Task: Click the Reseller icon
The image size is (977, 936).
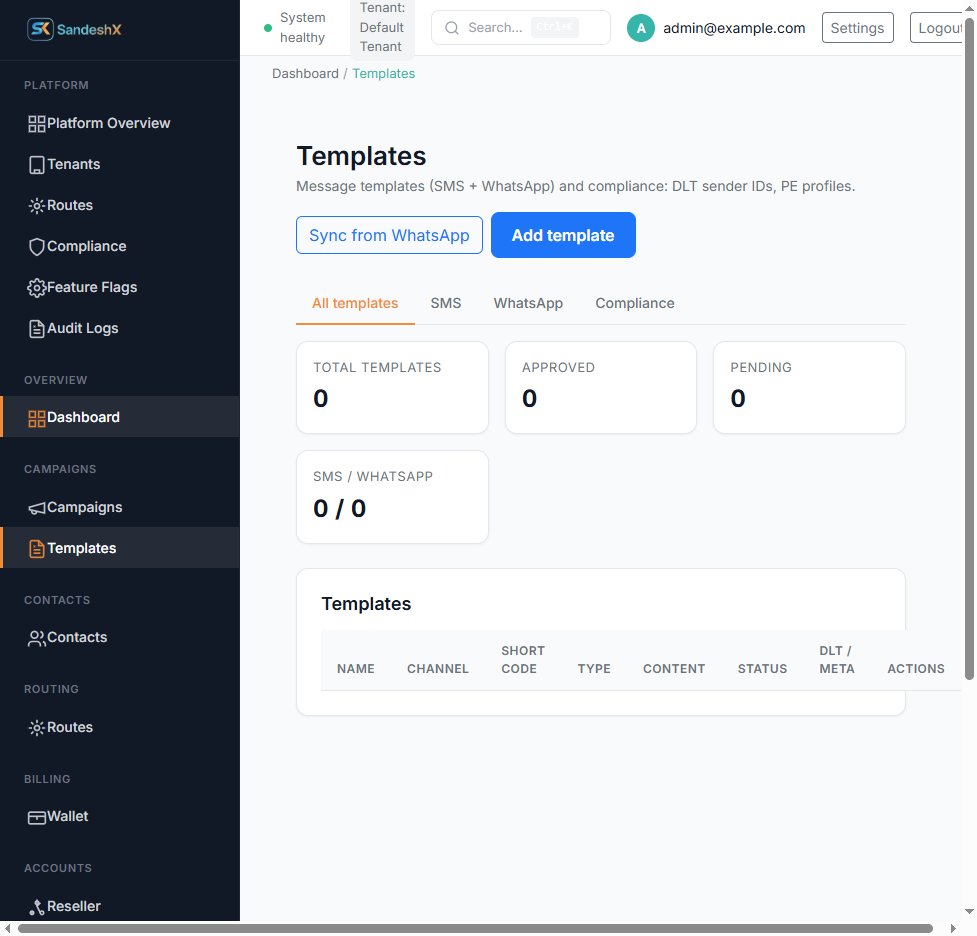Action: [x=37, y=908]
